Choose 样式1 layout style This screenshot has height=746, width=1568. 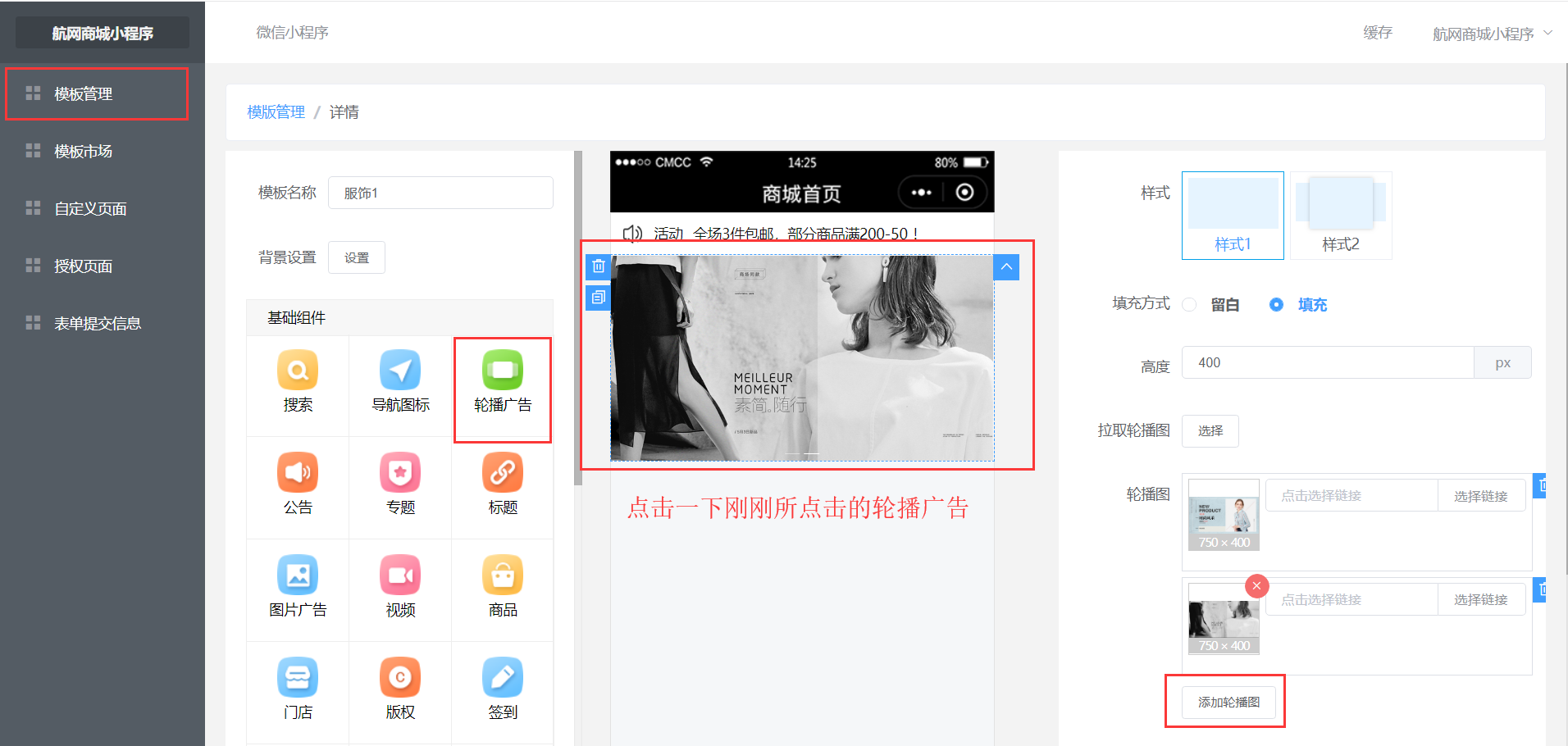coord(1233,216)
